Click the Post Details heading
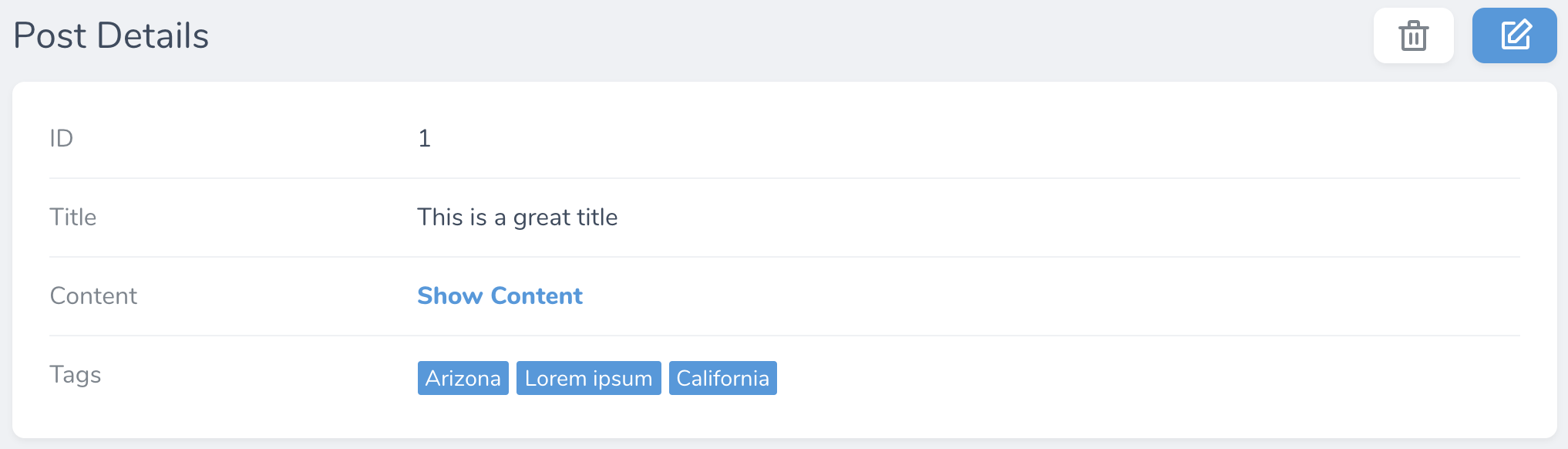This screenshot has width=1568, height=449. click(x=111, y=35)
